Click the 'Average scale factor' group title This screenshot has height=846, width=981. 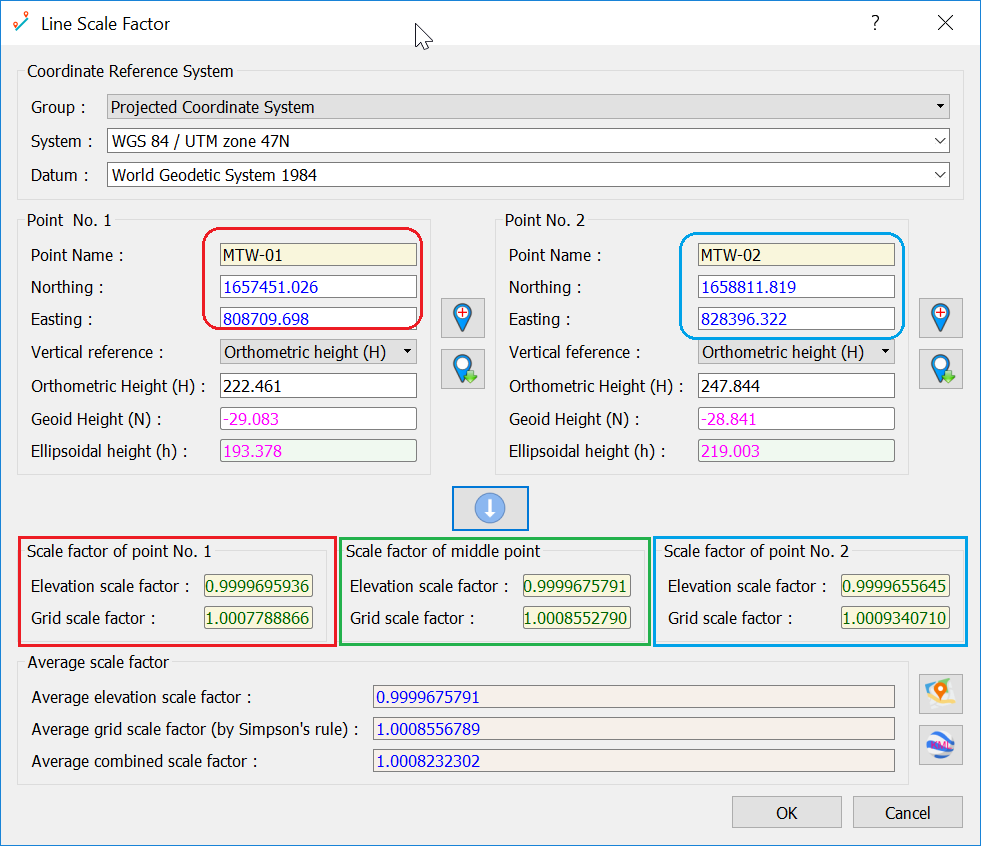[x=98, y=662]
